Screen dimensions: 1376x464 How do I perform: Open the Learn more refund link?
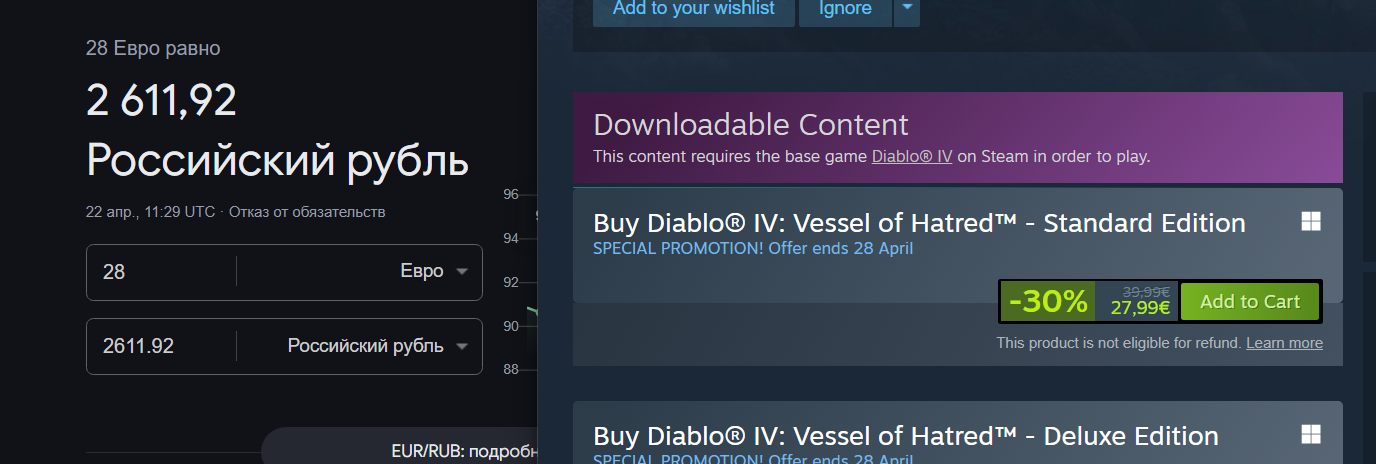coord(1284,343)
